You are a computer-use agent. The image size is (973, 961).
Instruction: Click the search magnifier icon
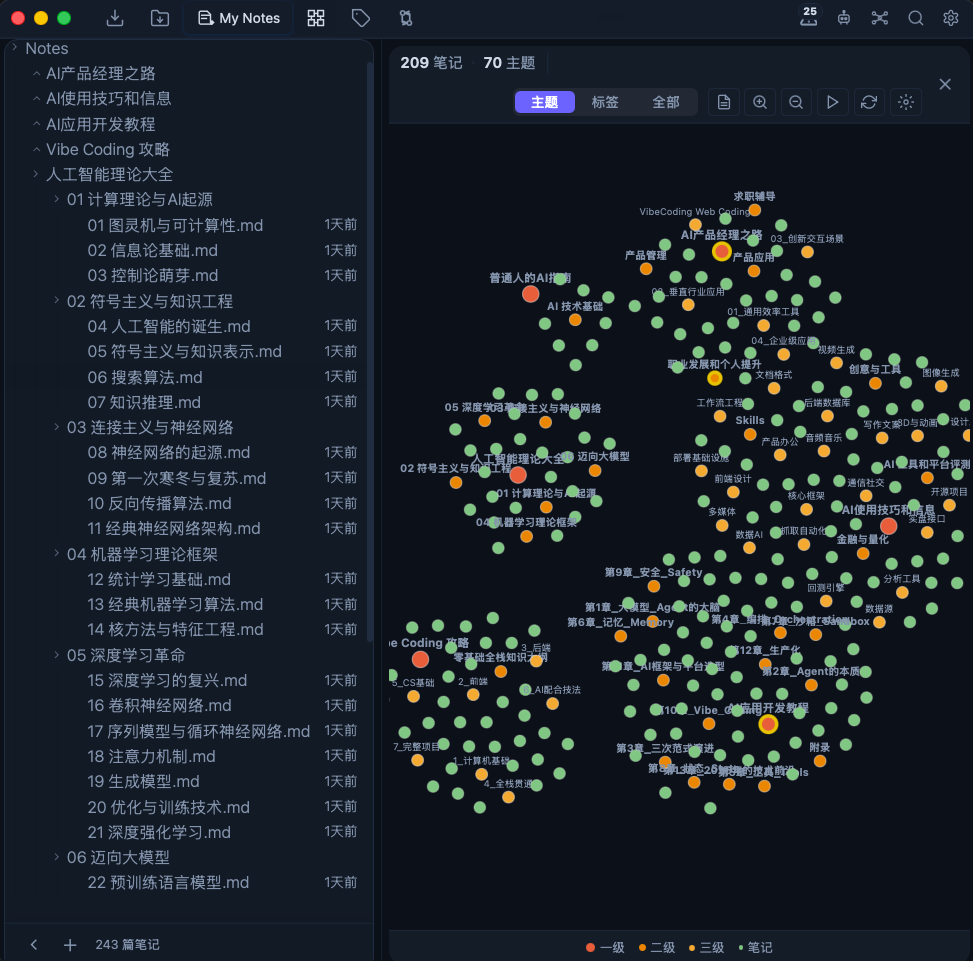[x=916, y=18]
